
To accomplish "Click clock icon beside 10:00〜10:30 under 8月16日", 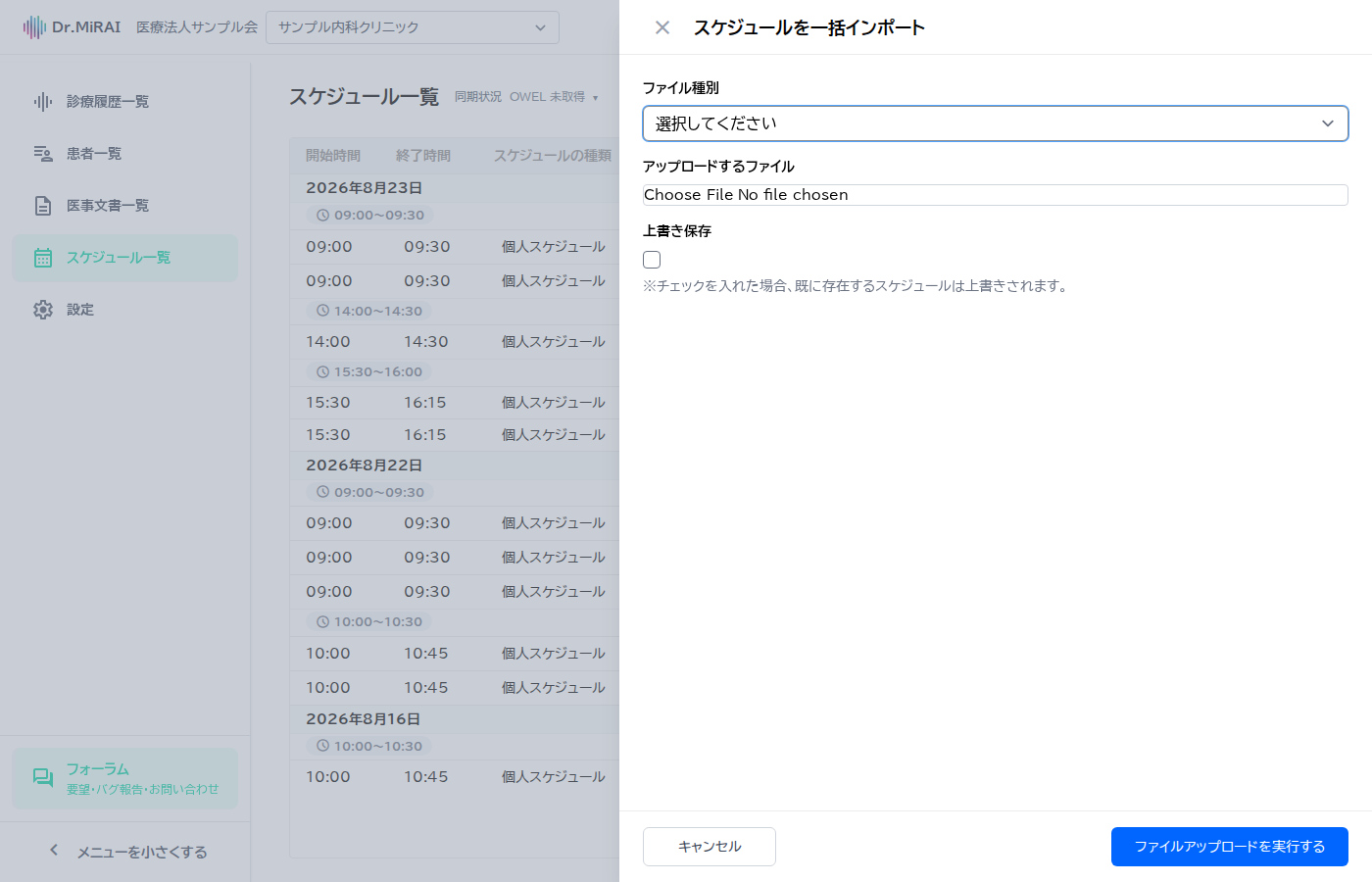I will [x=322, y=746].
